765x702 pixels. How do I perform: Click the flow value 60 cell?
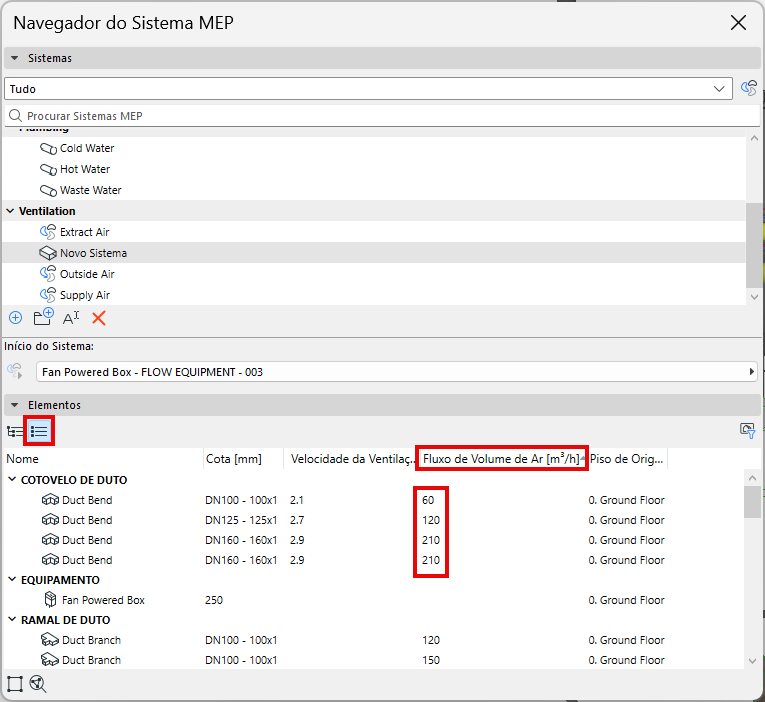point(428,500)
